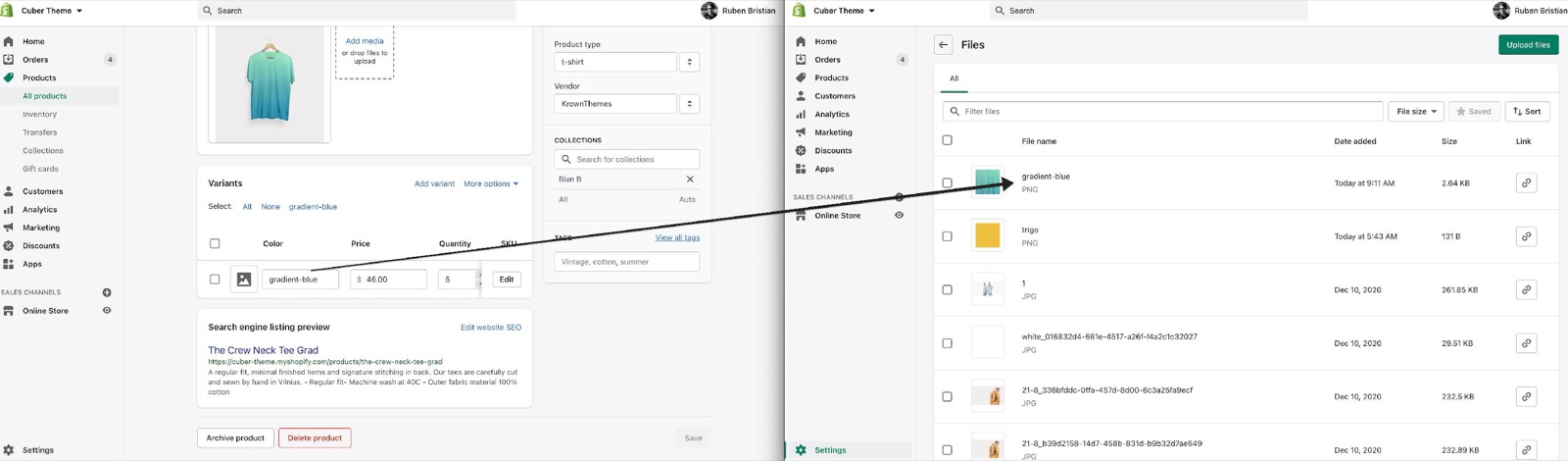Tick checkbox for file named 1

point(947,289)
